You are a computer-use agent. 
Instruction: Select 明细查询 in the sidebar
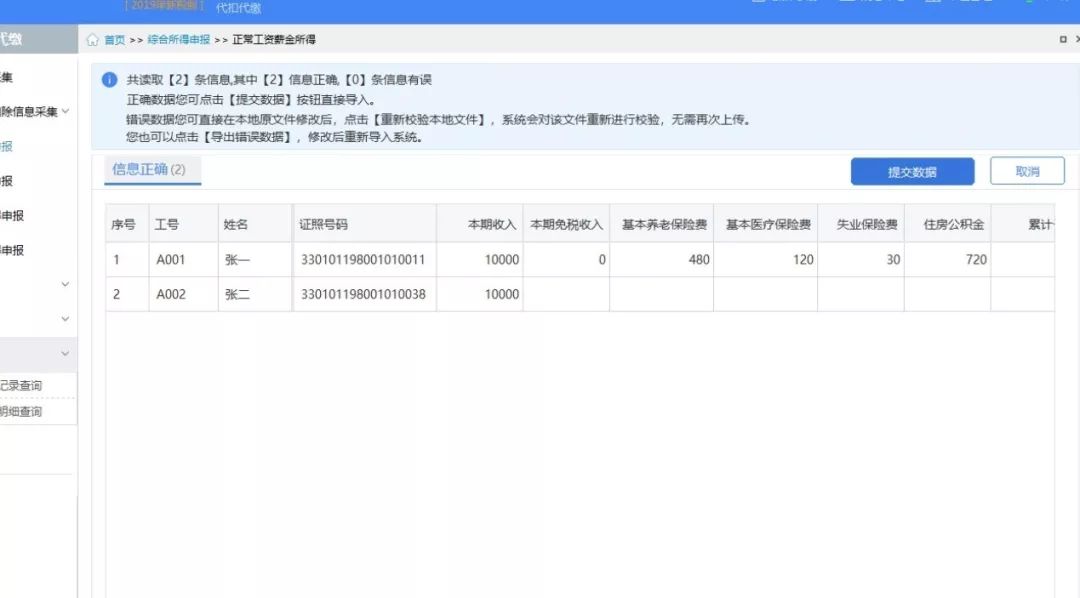(23, 410)
